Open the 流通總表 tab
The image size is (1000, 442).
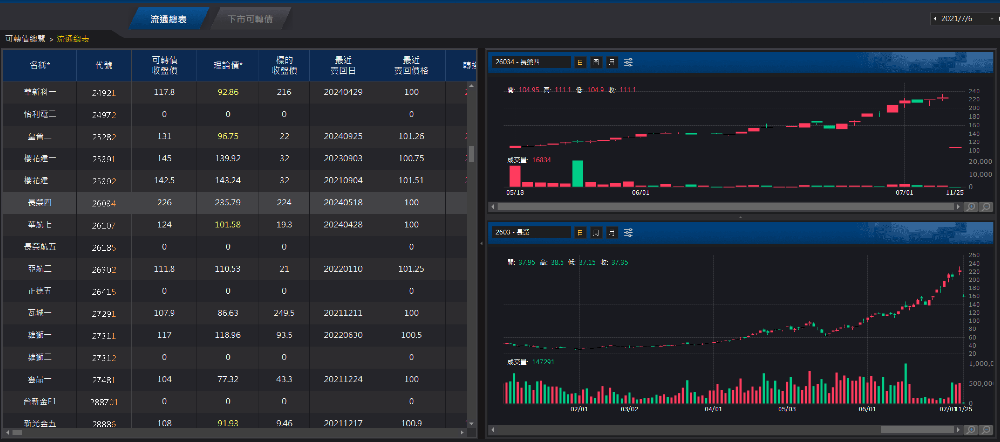[168, 19]
